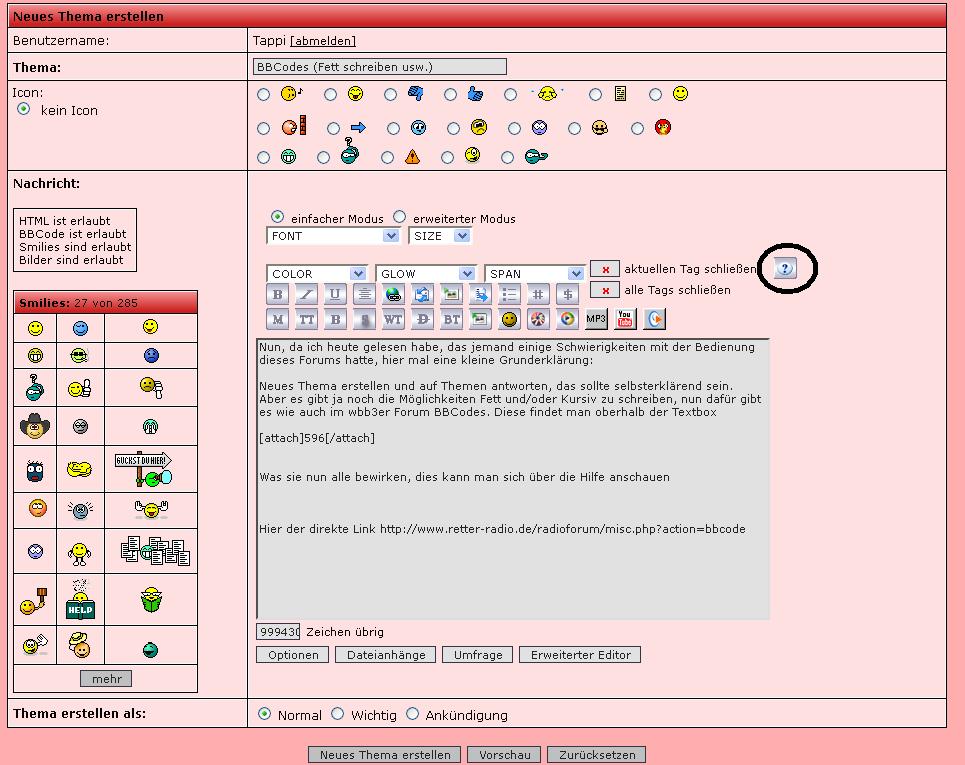Open BBCode help via question mark button
The width and height of the screenshot is (965, 765).
tap(786, 268)
